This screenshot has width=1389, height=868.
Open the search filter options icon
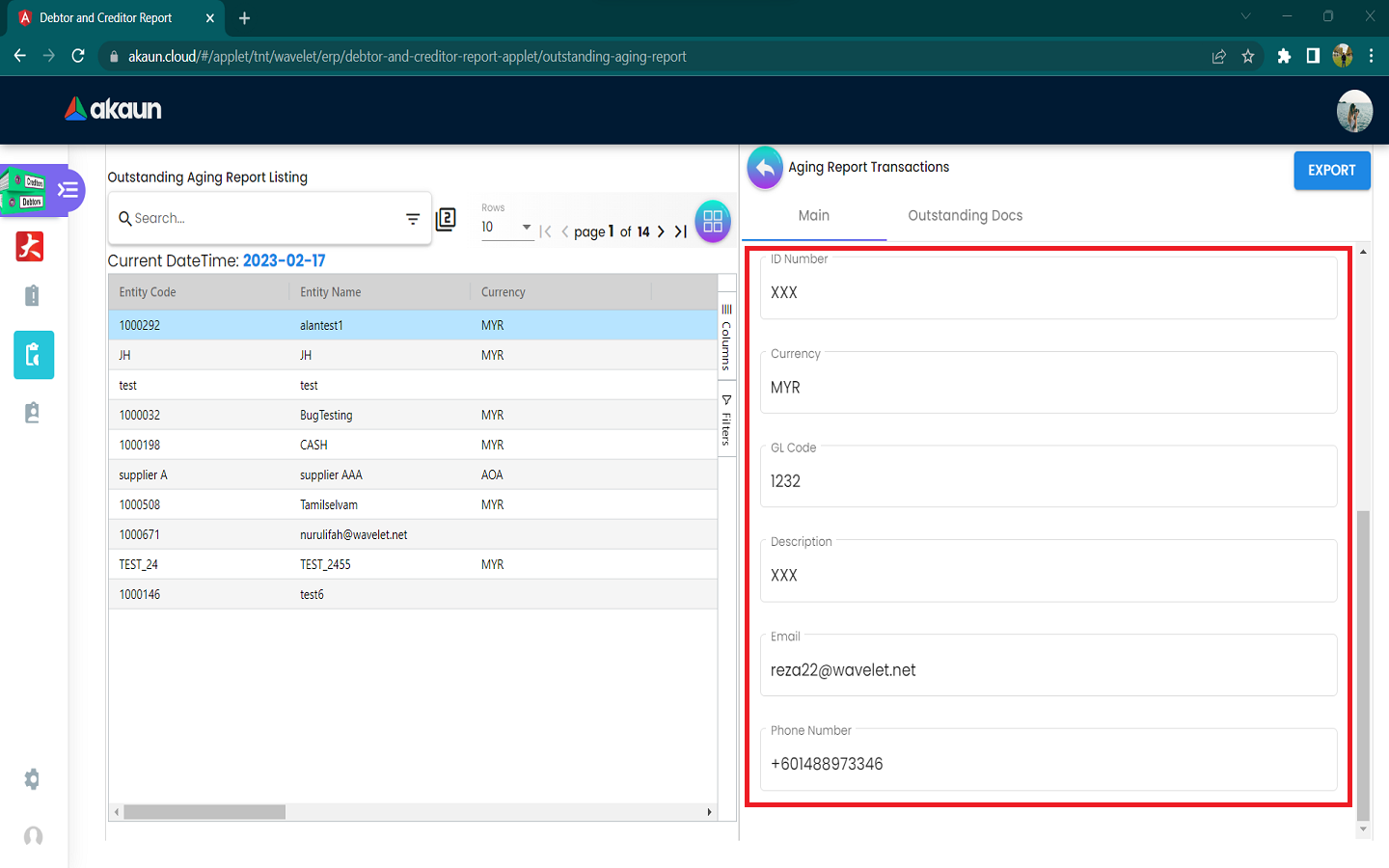[x=413, y=219]
